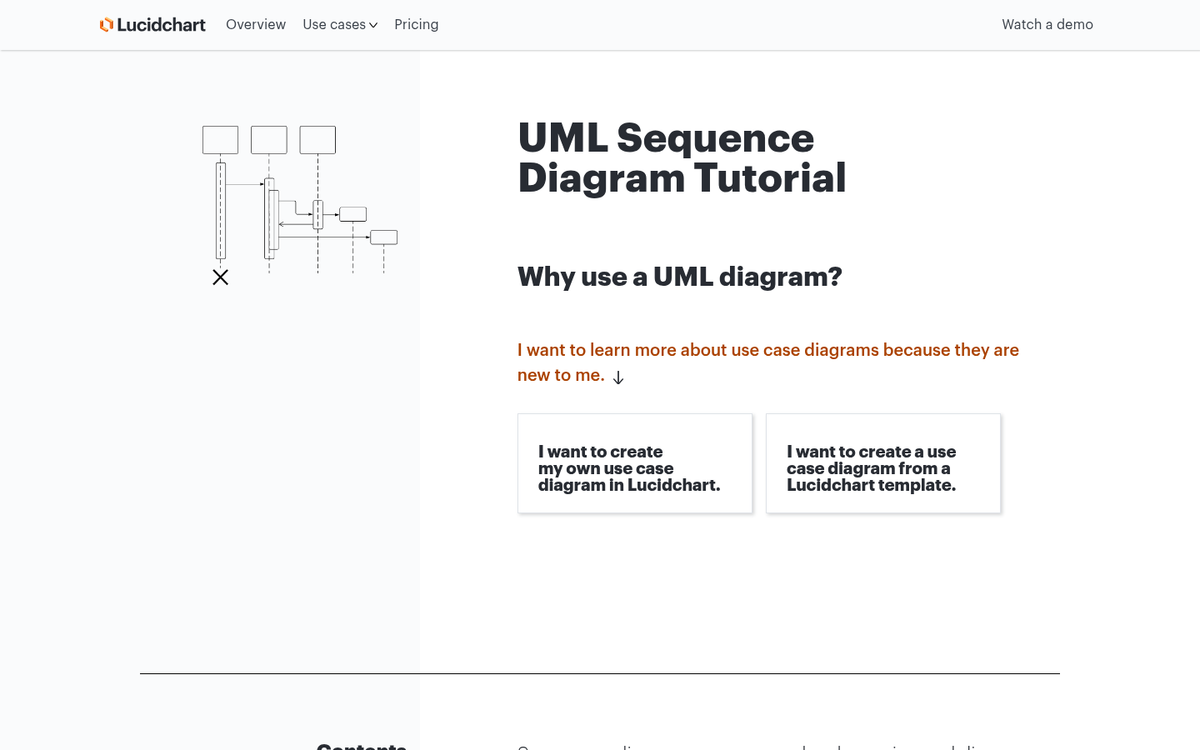Image resolution: width=1200 pixels, height=750 pixels.
Task: Click the chevron next to Use cases
Action: point(373,24)
